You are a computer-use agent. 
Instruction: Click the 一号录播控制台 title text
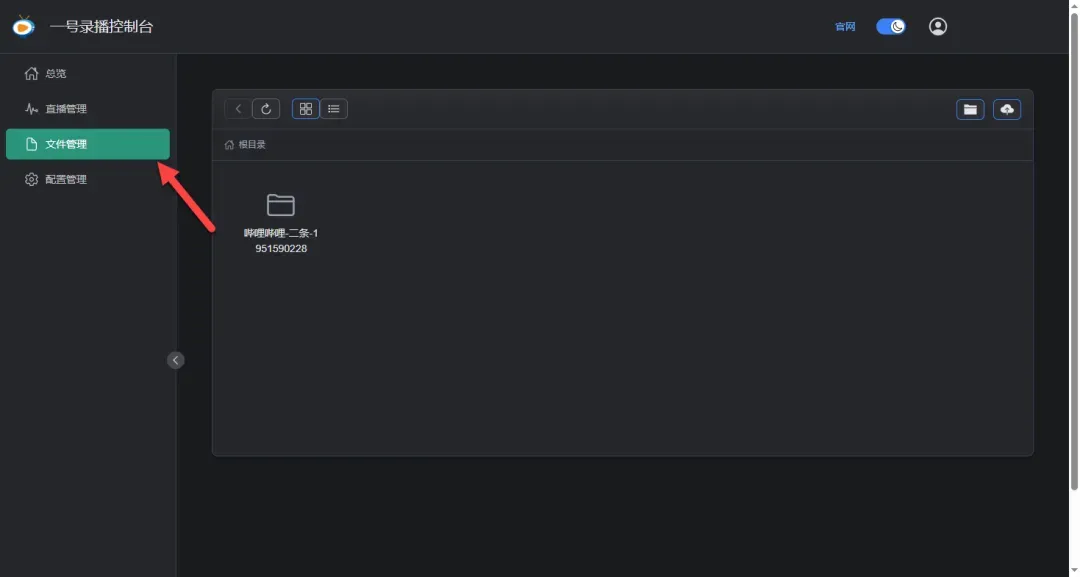(101, 27)
